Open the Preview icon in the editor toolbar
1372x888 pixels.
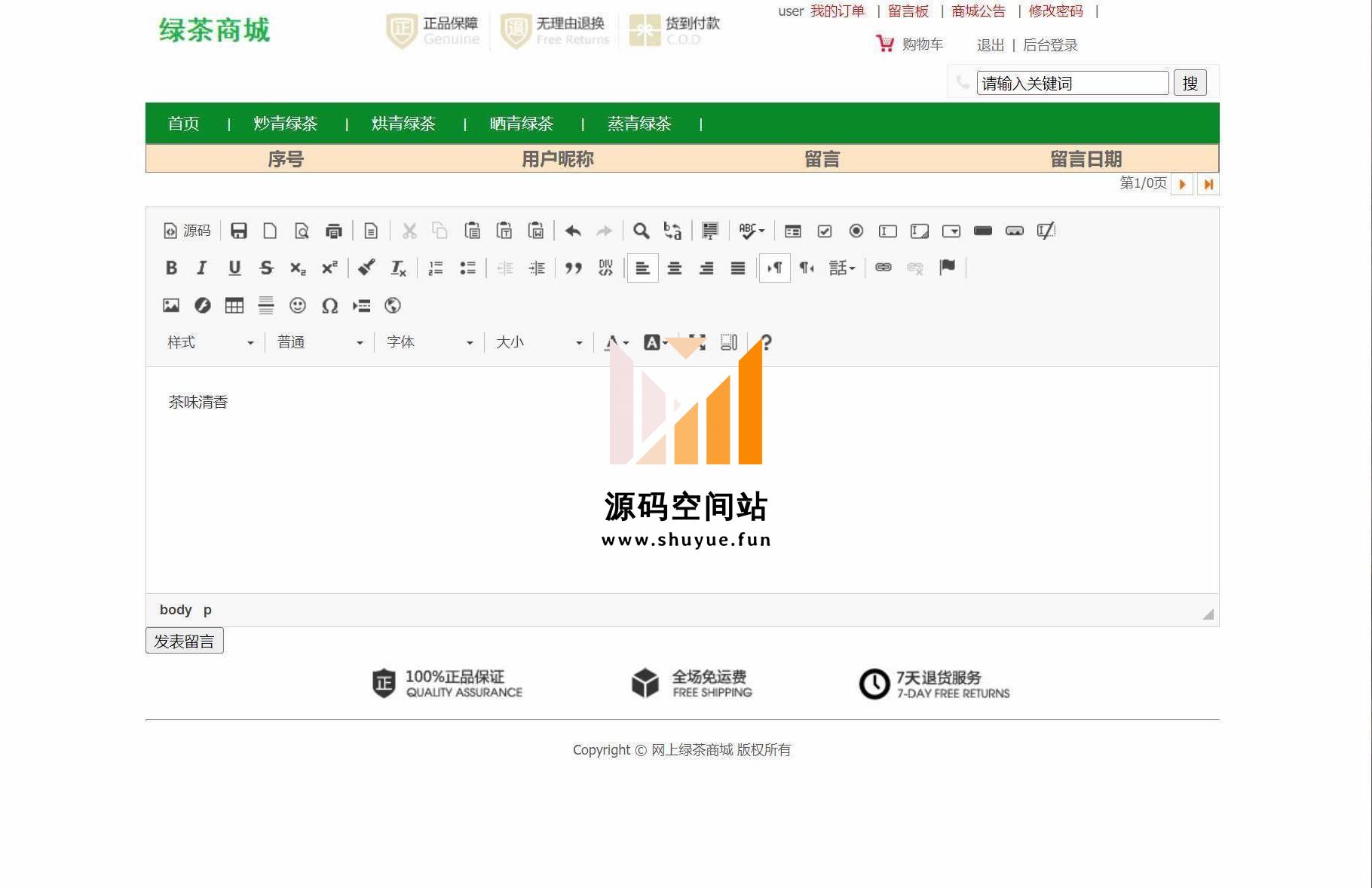coord(302,231)
